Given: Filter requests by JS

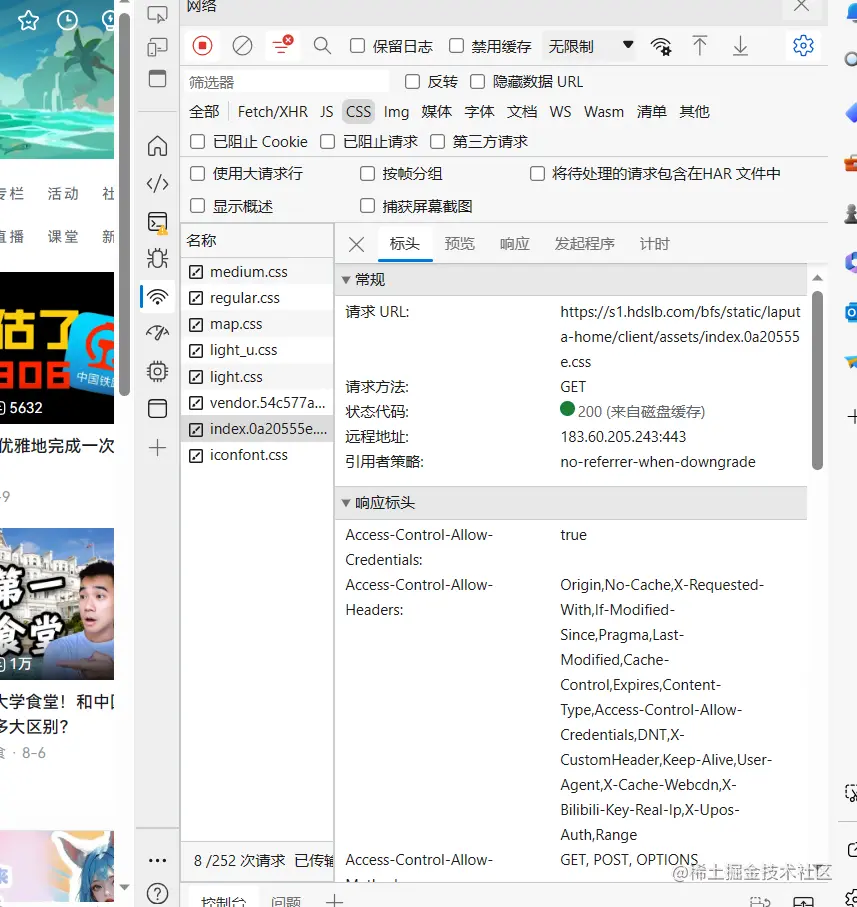Looking at the screenshot, I should click(327, 112).
